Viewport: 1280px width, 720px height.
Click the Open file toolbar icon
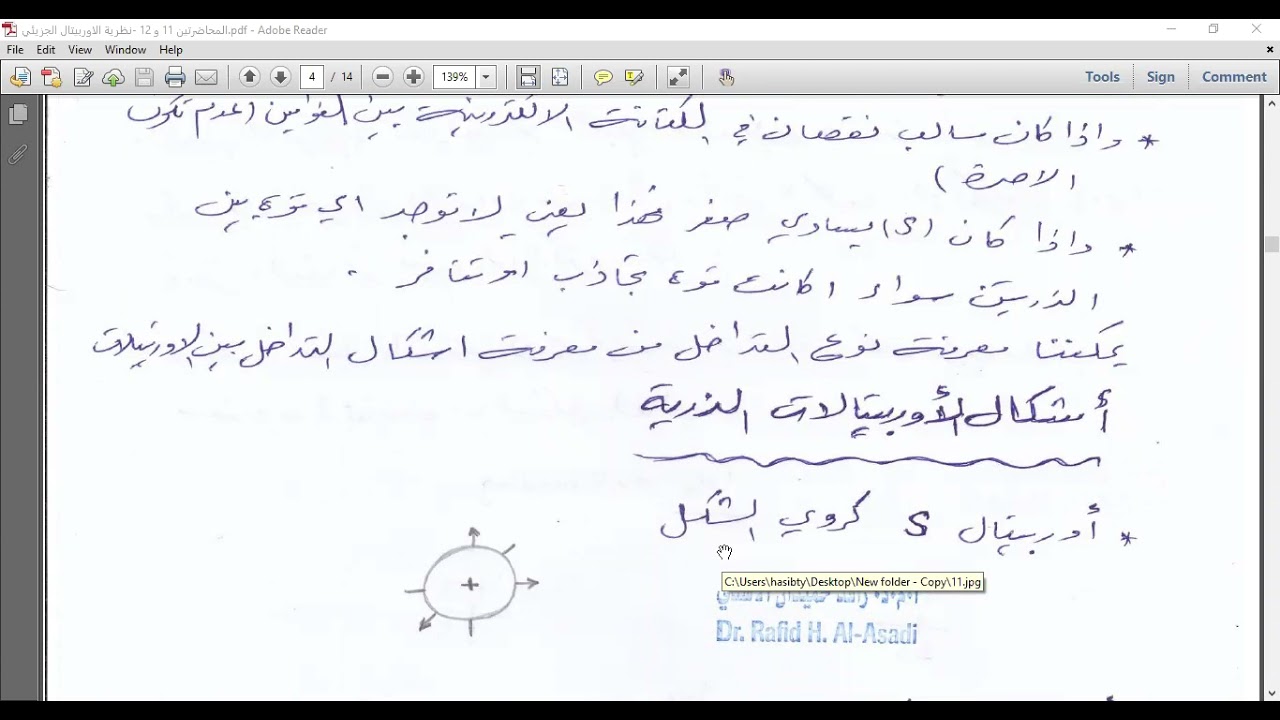click(20, 77)
